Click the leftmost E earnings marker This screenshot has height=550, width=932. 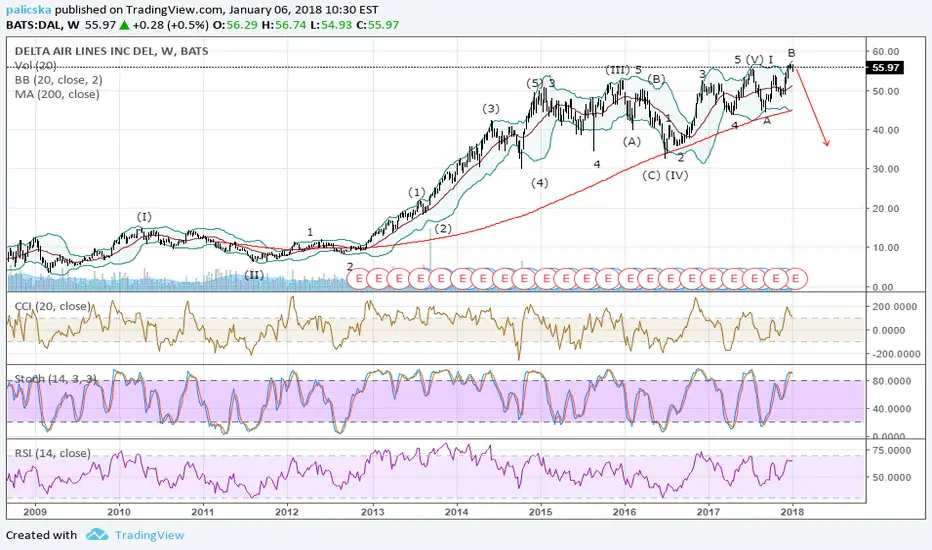(358, 278)
